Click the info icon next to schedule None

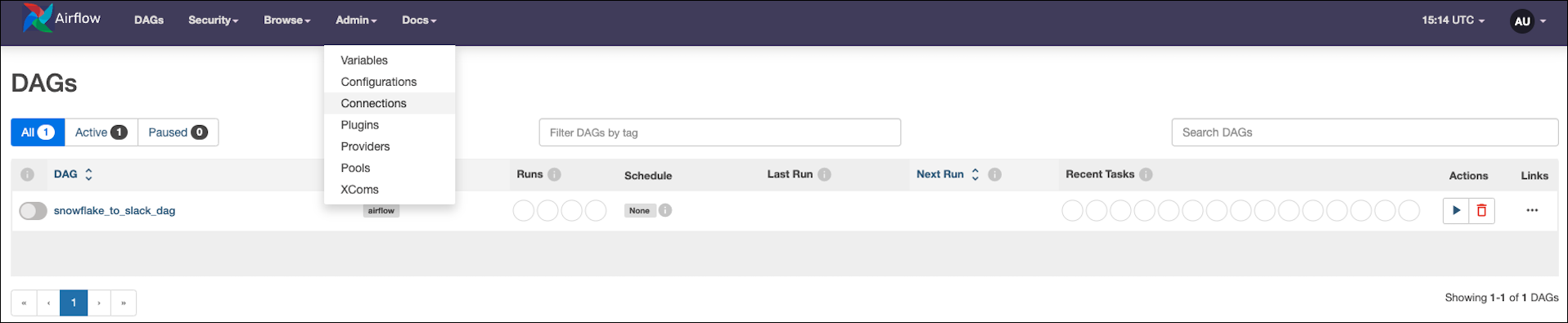coord(665,210)
